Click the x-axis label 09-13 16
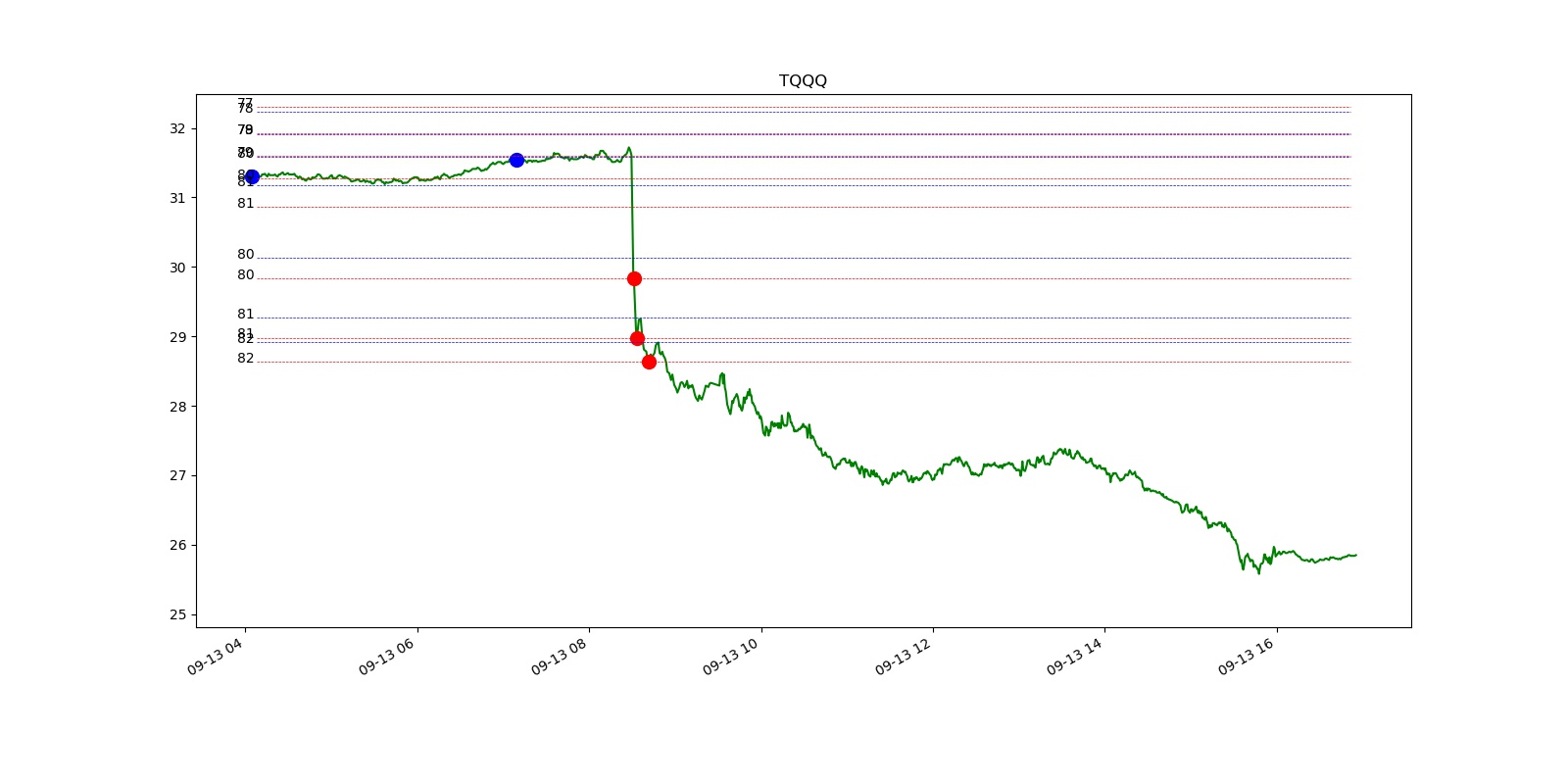1568x784 pixels. point(1246,657)
